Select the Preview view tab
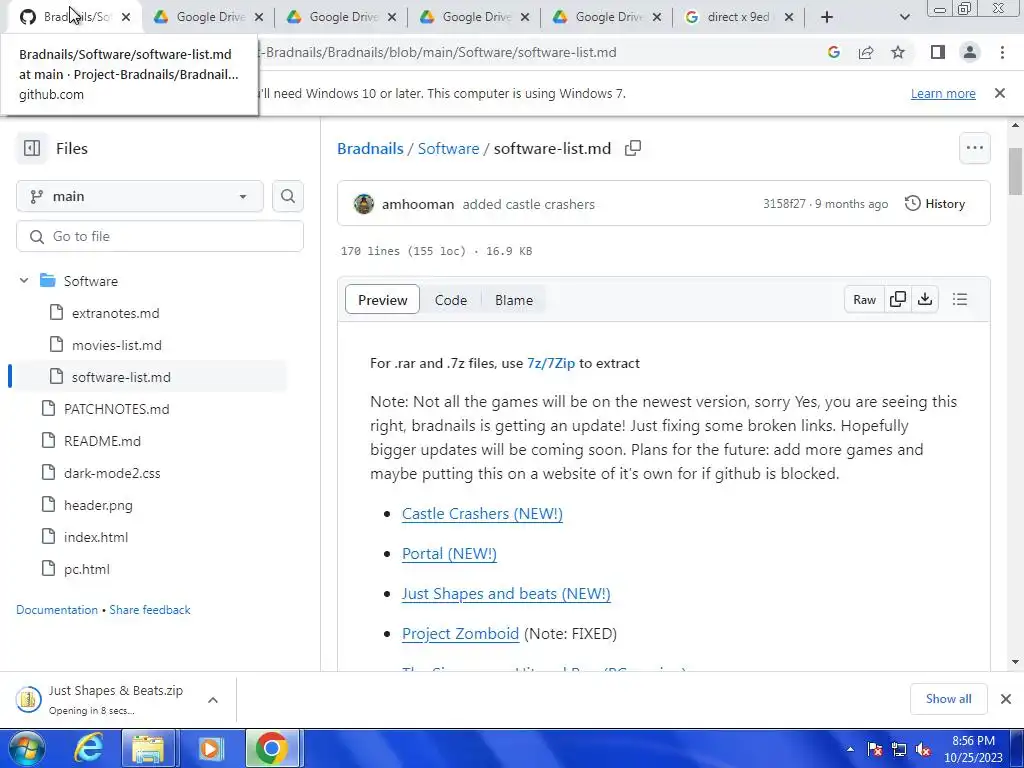 pyautogui.click(x=382, y=300)
